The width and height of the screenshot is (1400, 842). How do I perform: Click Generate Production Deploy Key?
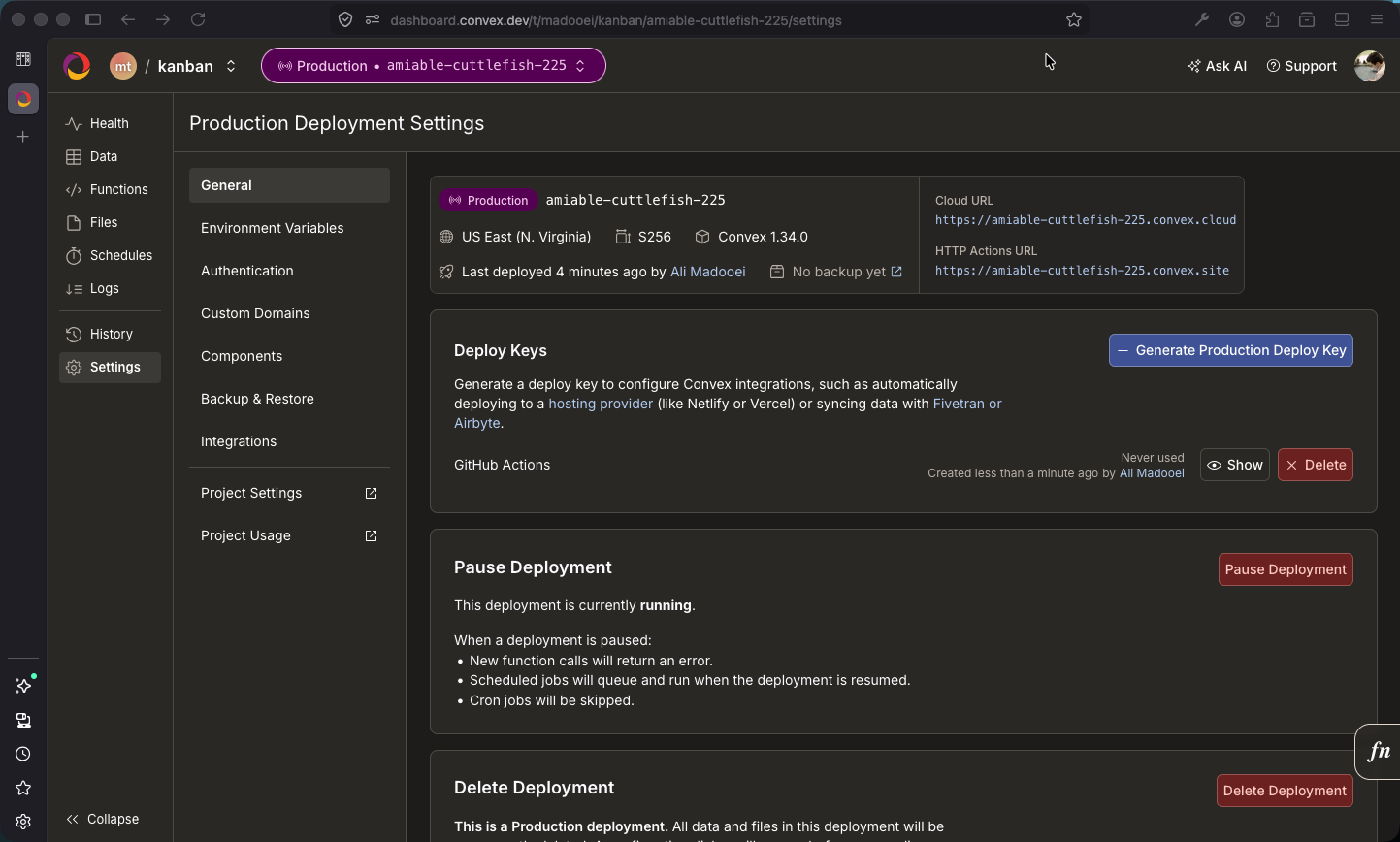coord(1230,350)
